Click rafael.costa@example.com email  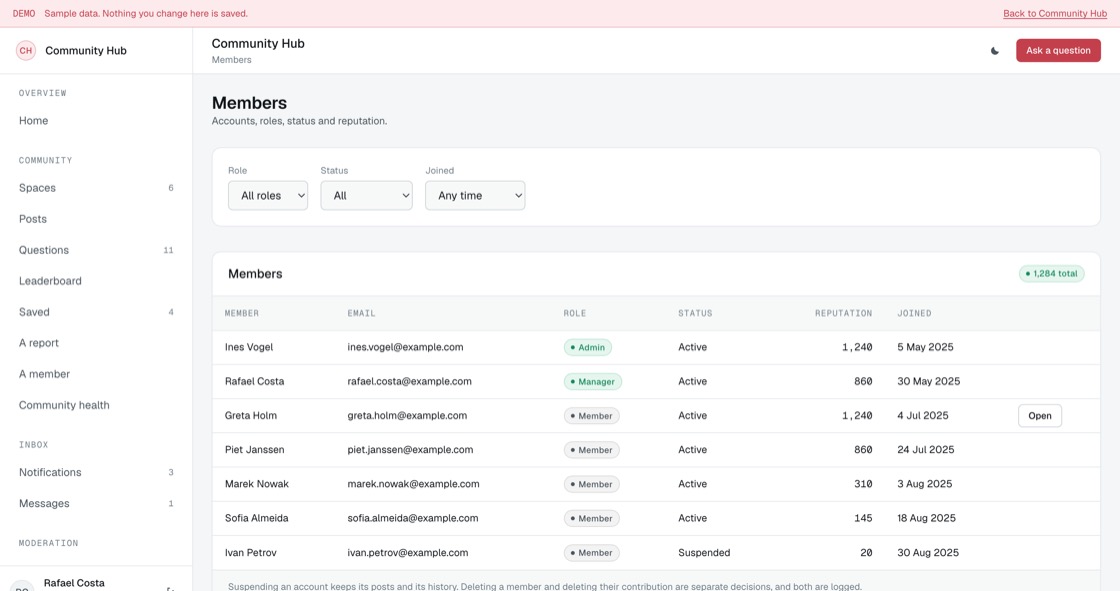(409, 382)
